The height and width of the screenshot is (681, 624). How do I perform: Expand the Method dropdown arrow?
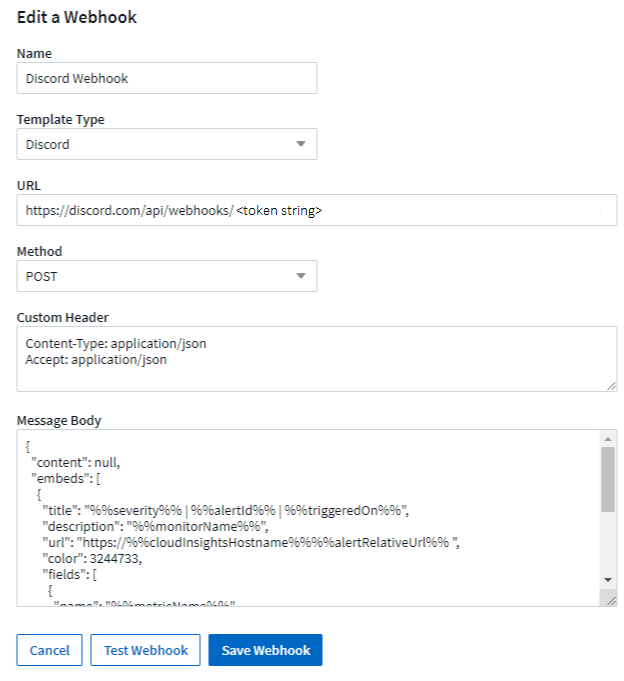click(x=301, y=276)
